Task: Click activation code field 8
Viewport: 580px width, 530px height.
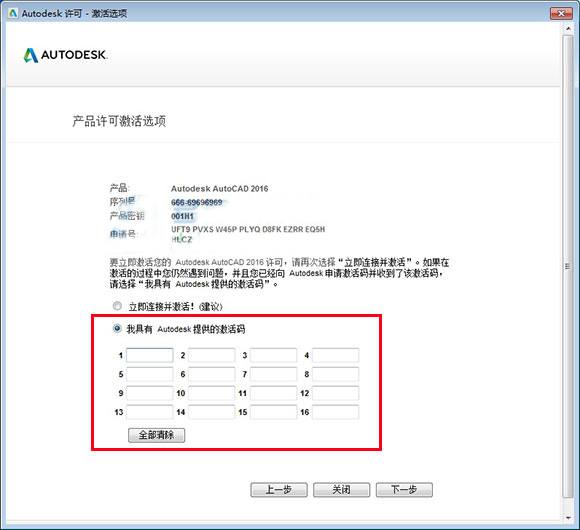Action: click(x=335, y=374)
